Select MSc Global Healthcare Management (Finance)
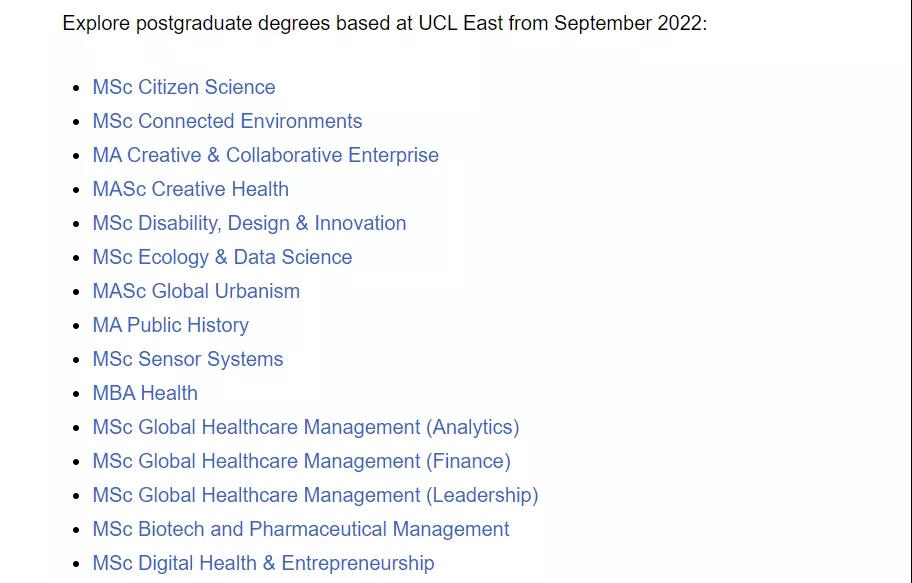912x583 pixels. pyautogui.click(x=301, y=461)
